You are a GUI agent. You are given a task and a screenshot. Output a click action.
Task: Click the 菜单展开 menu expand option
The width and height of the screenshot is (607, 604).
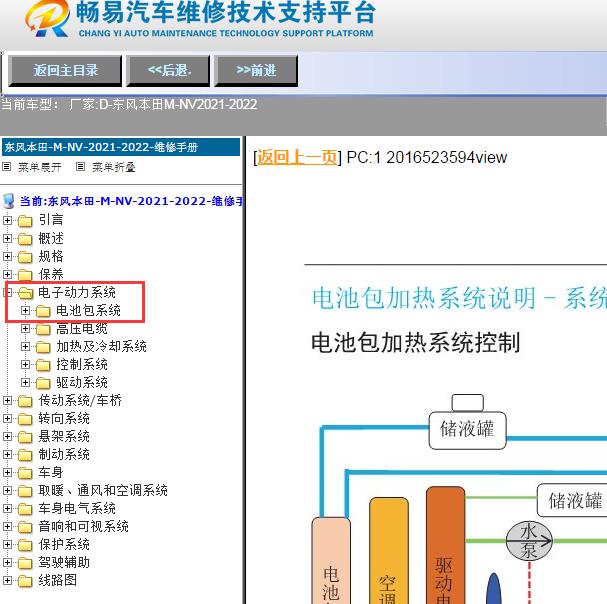tap(40, 167)
